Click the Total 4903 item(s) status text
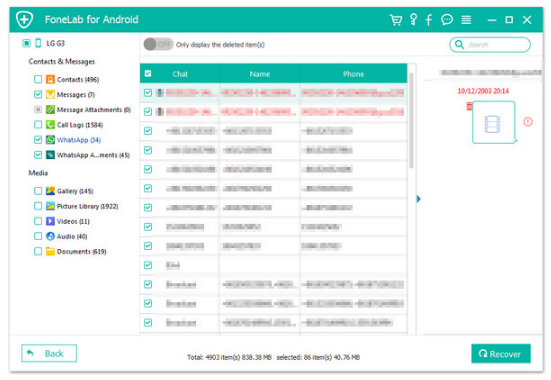This screenshot has width=551, height=380. click(x=229, y=357)
